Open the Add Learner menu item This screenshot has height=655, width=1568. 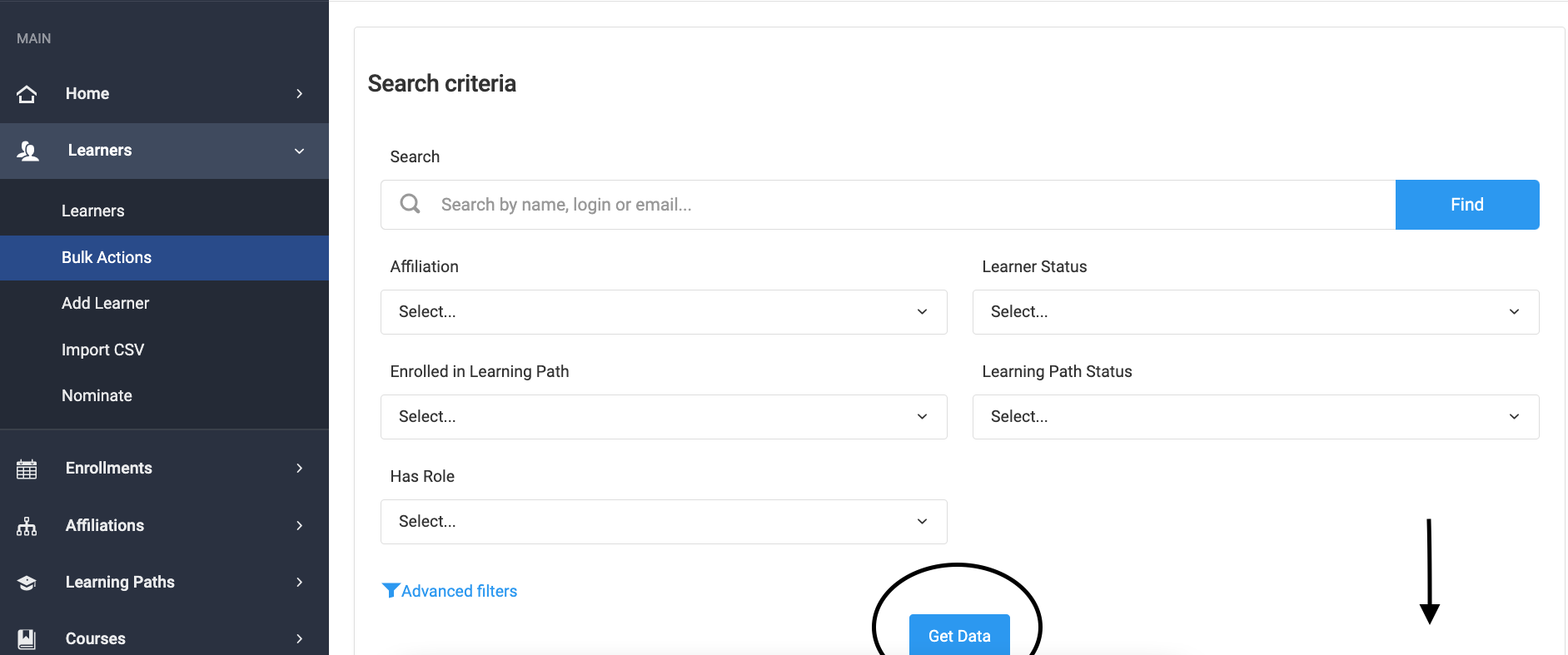105,304
